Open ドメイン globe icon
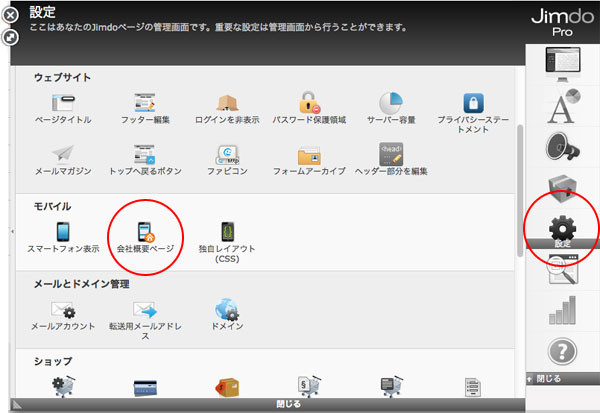This screenshot has height=413, width=600. [x=227, y=310]
